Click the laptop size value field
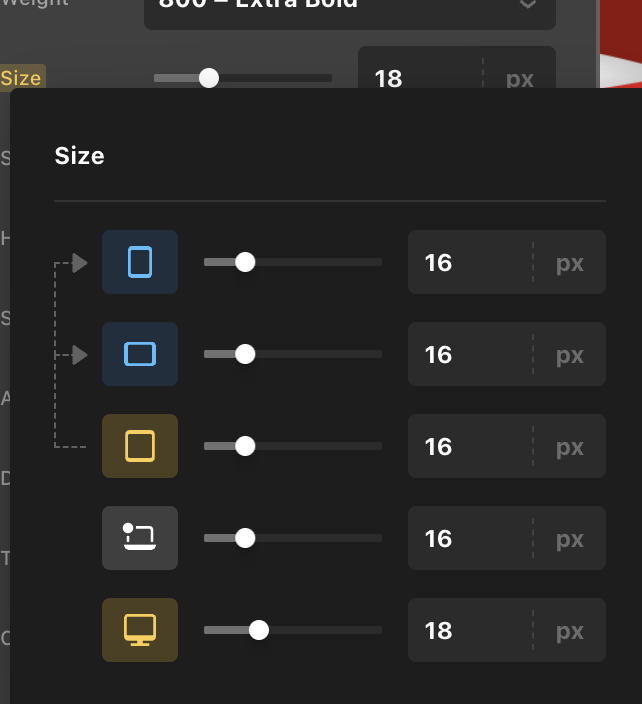The height and width of the screenshot is (704, 642). 465,538
